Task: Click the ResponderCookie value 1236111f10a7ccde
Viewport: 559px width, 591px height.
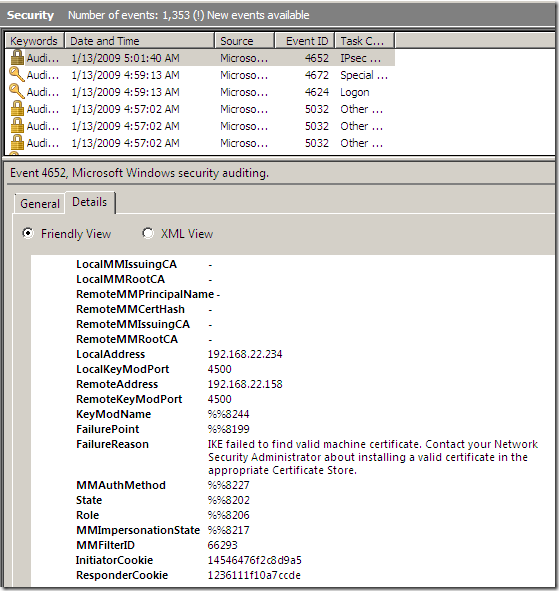Action: coord(254,575)
